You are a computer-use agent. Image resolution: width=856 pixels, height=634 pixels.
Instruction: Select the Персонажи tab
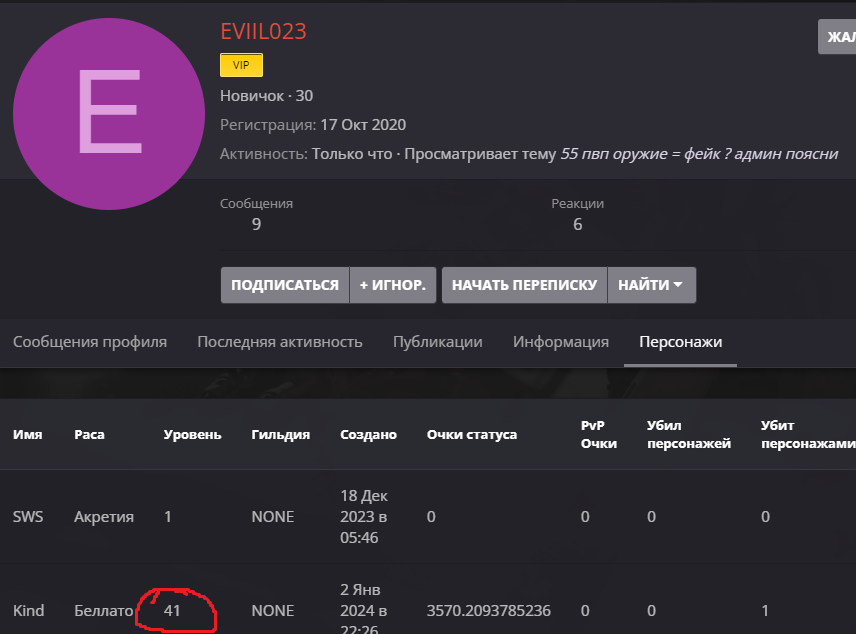tap(680, 342)
